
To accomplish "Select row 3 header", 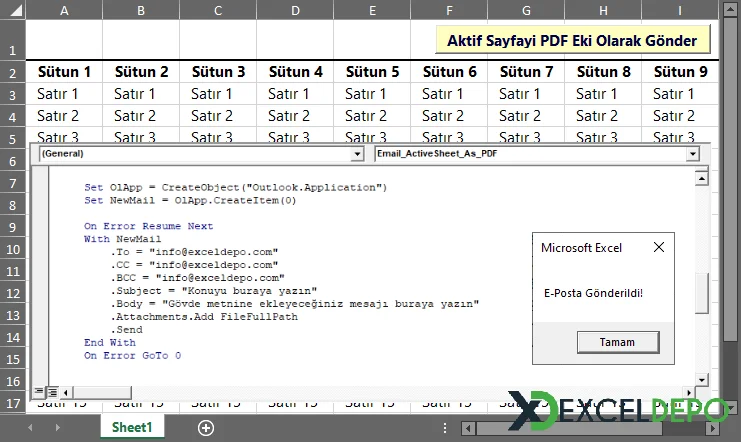I will coord(12,94).
